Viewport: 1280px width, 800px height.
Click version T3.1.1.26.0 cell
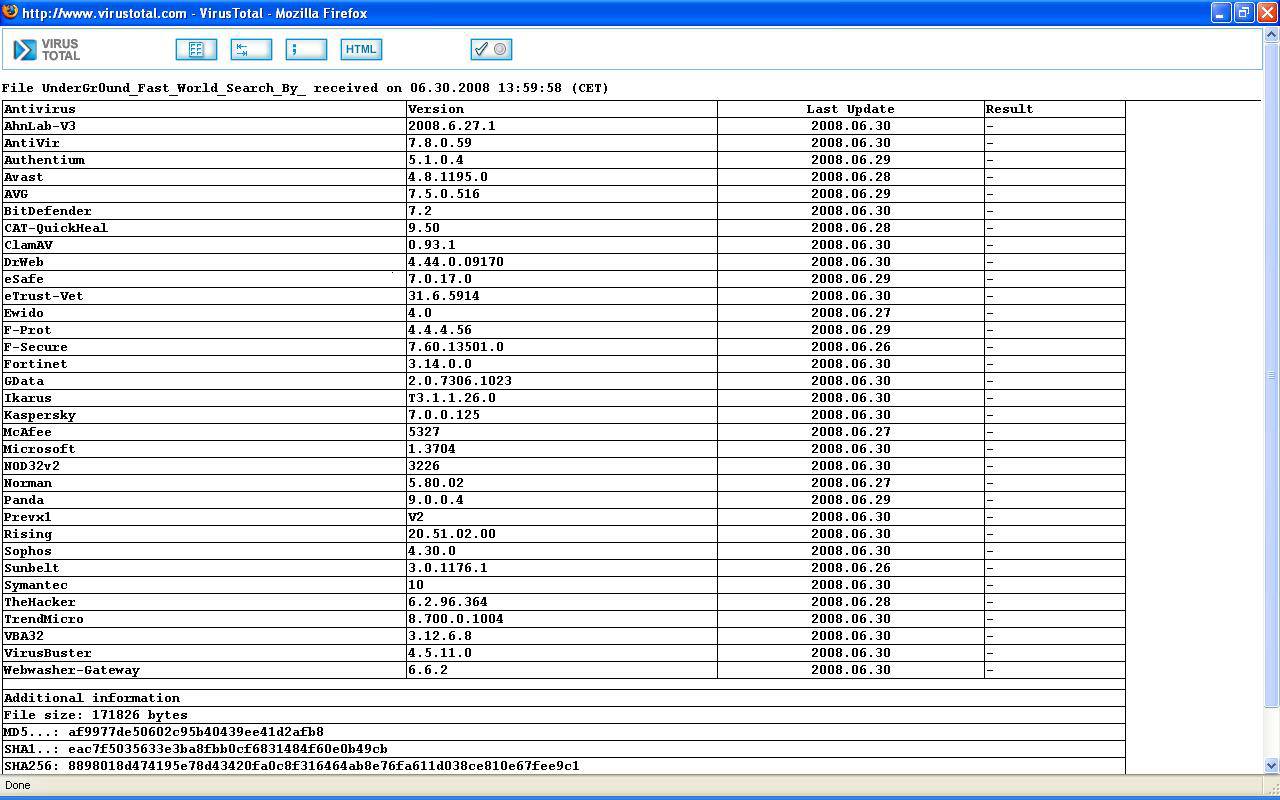[x=452, y=398]
